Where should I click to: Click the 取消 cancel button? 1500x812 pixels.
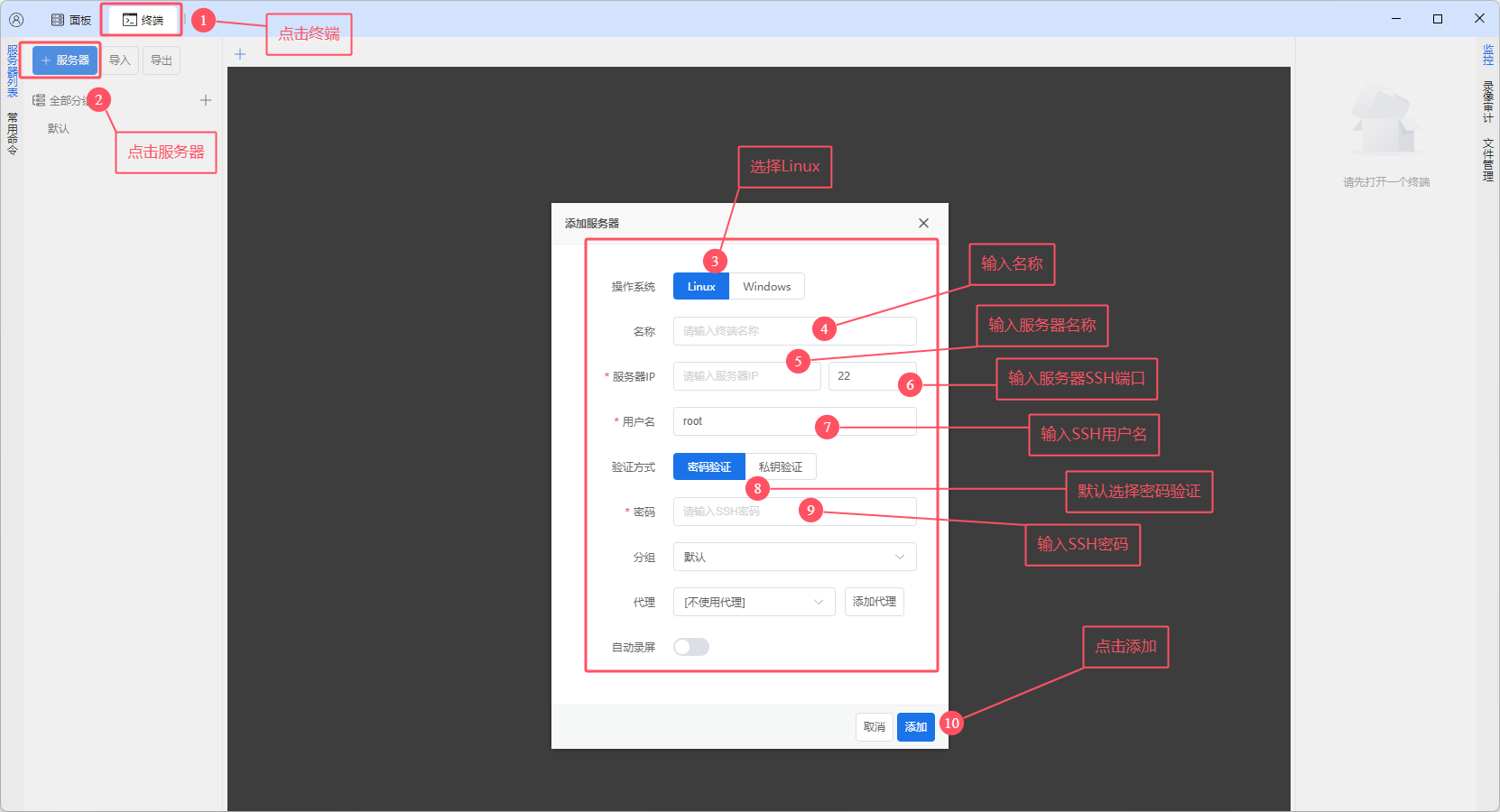874,727
